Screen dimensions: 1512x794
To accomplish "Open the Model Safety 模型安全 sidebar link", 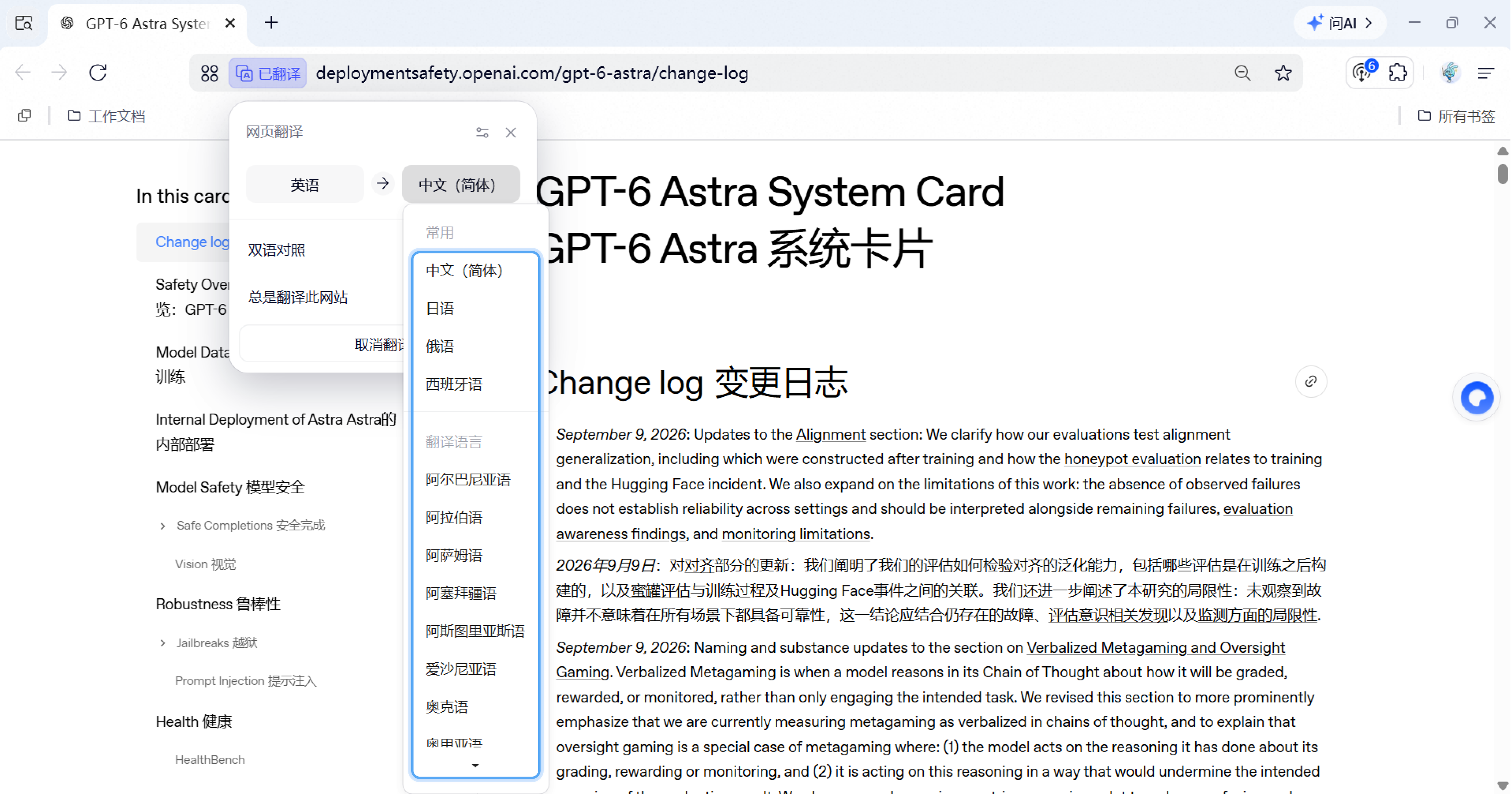I will [x=230, y=487].
